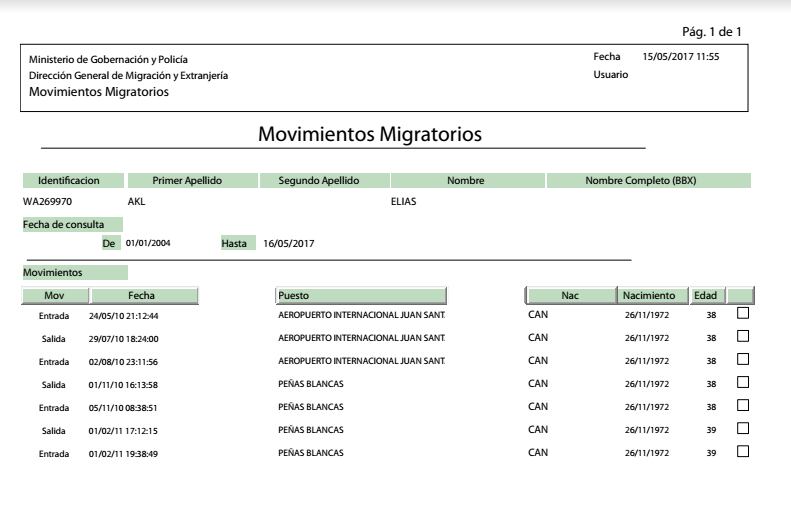Image resolution: width=791 pixels, height=508 pixels.
Task: Select the checkbox for the 01/11/10 Salida row
Action: 742,383
